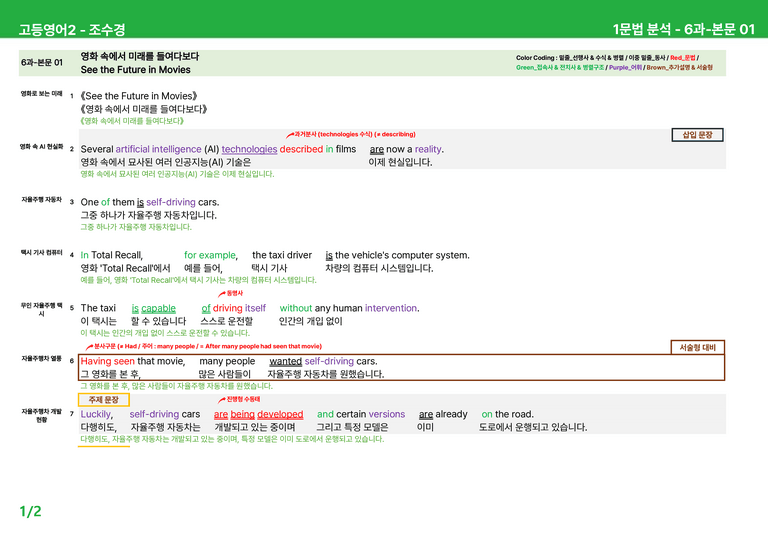Click the green phrase "for example,"
768x543 pixels.
(x=211, y=255)
